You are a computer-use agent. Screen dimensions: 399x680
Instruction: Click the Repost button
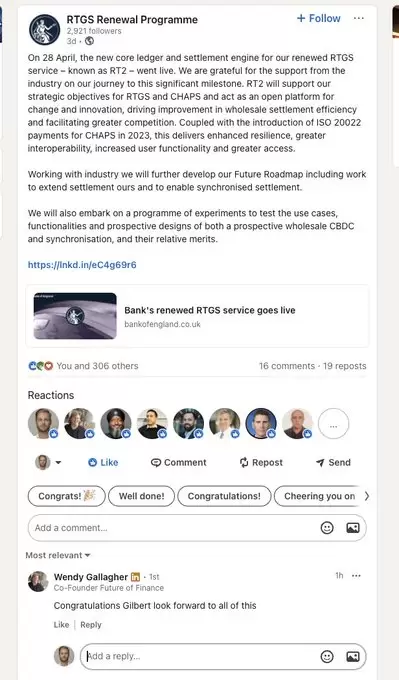tap(261, 463)
